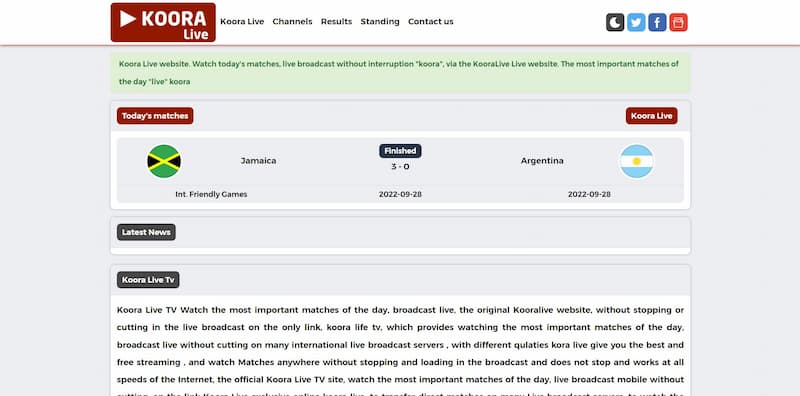The width and height of the screenshot is (800, 396).
Task: Click the Finished status badge
Action: [400, 151]
